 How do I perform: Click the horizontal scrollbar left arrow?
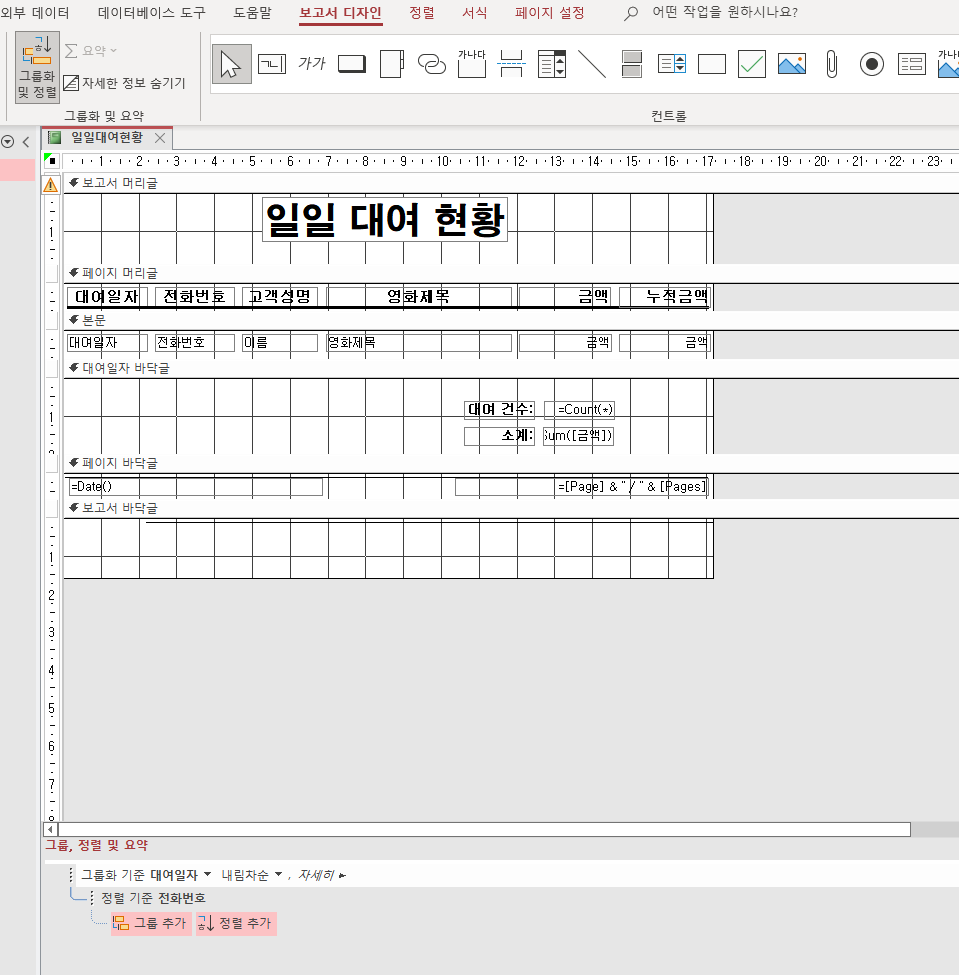click(50, 829)
